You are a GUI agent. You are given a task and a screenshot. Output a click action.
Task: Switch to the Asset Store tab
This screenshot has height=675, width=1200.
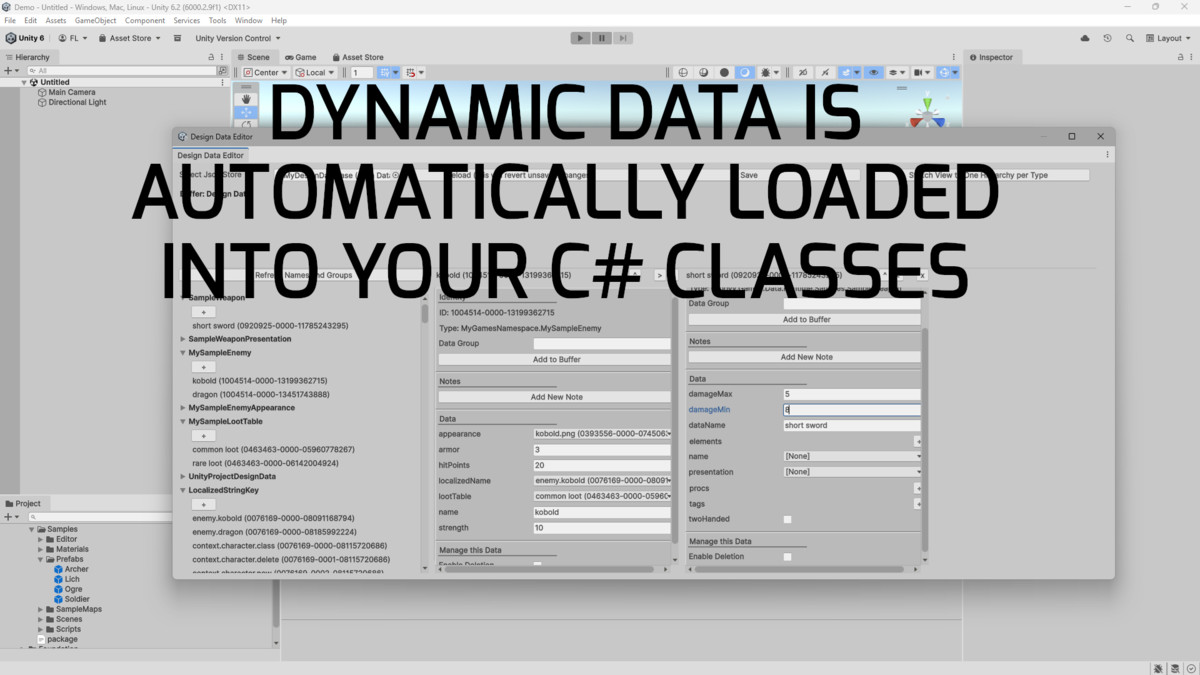[x=358, y=57]
